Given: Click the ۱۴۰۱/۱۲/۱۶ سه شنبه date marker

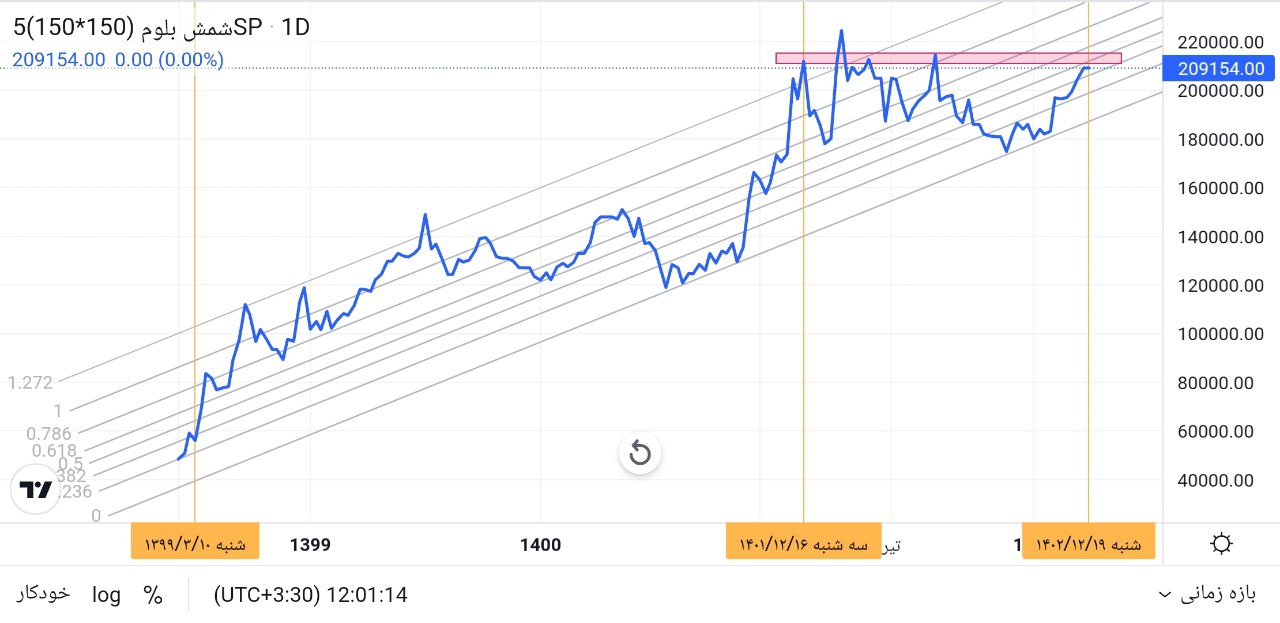Looking at the screenshot, I should click(804, 544).
